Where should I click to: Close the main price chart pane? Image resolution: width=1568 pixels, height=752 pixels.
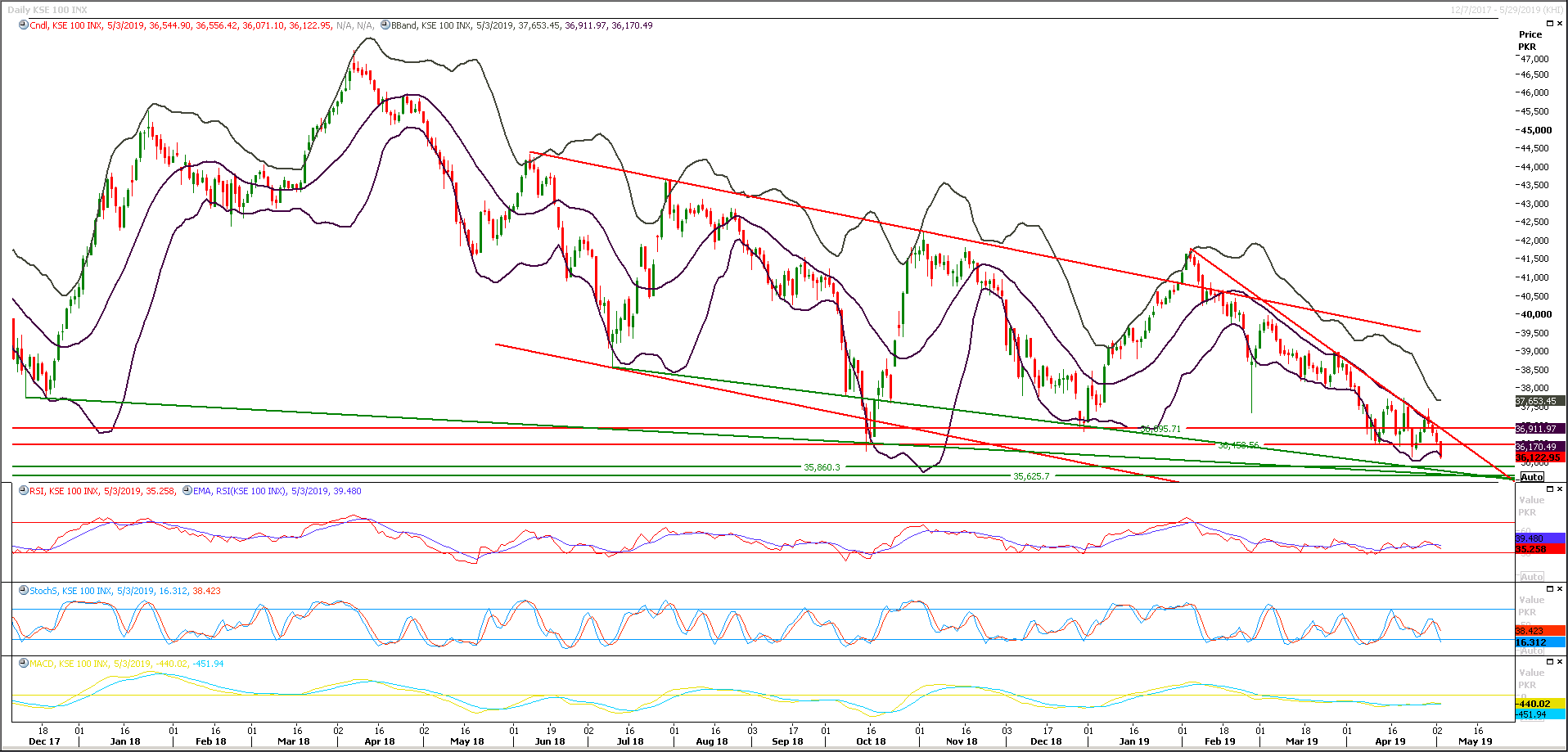coord(1560,24)
